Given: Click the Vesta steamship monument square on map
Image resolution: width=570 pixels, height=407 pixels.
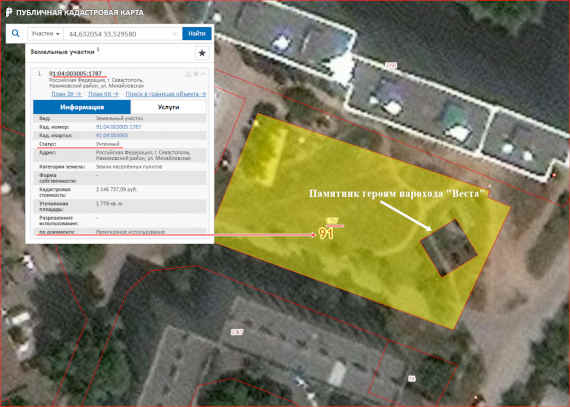Looking at the screenshot, I should (449, 248).
